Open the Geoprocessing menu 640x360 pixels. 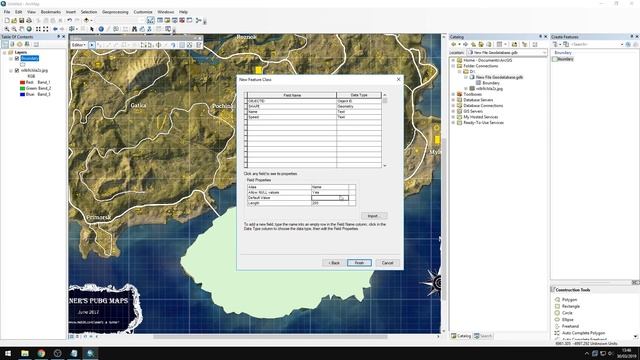tap(115, 12)
